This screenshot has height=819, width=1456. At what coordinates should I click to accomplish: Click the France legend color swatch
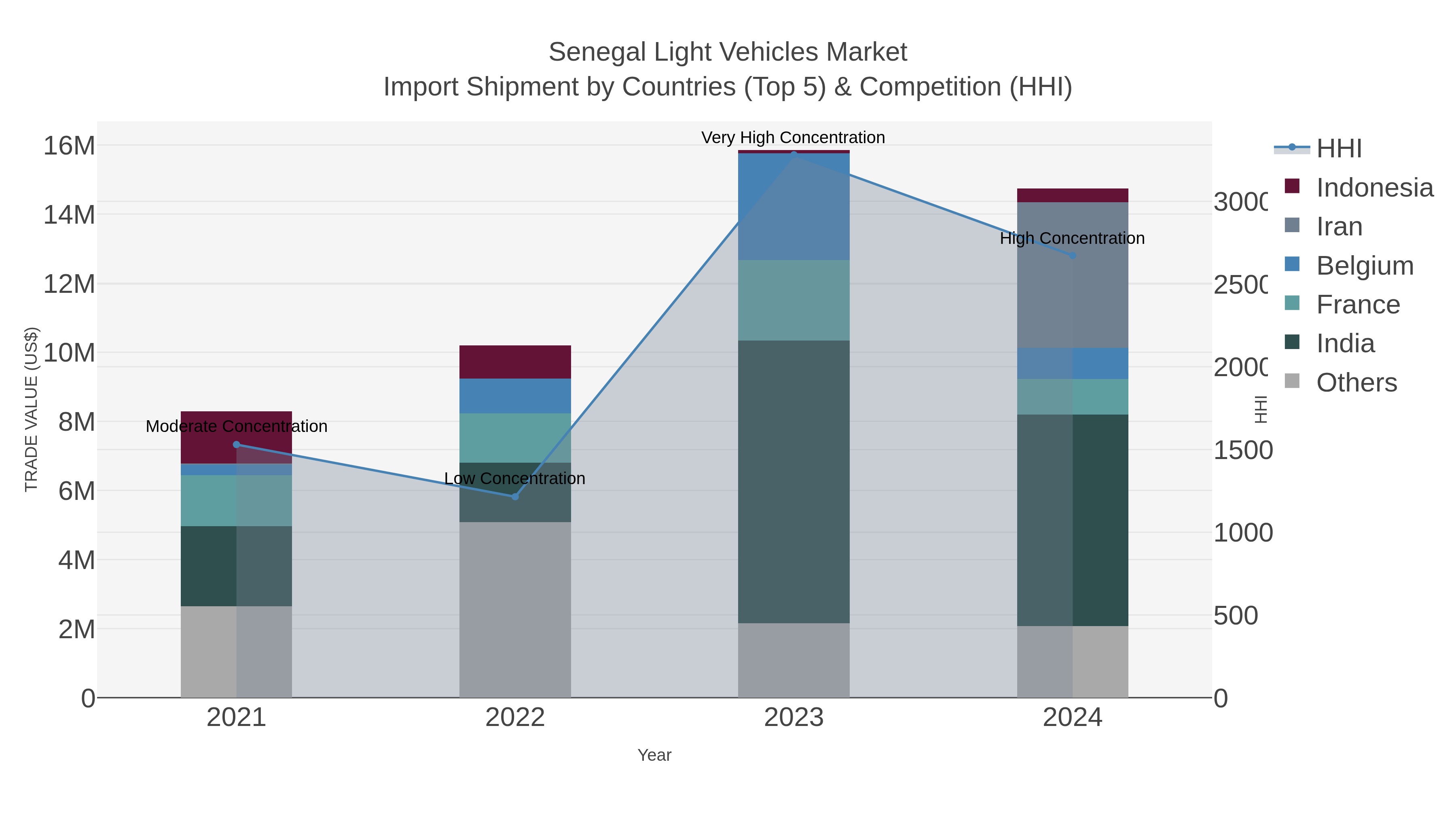tap(1291, 303)
